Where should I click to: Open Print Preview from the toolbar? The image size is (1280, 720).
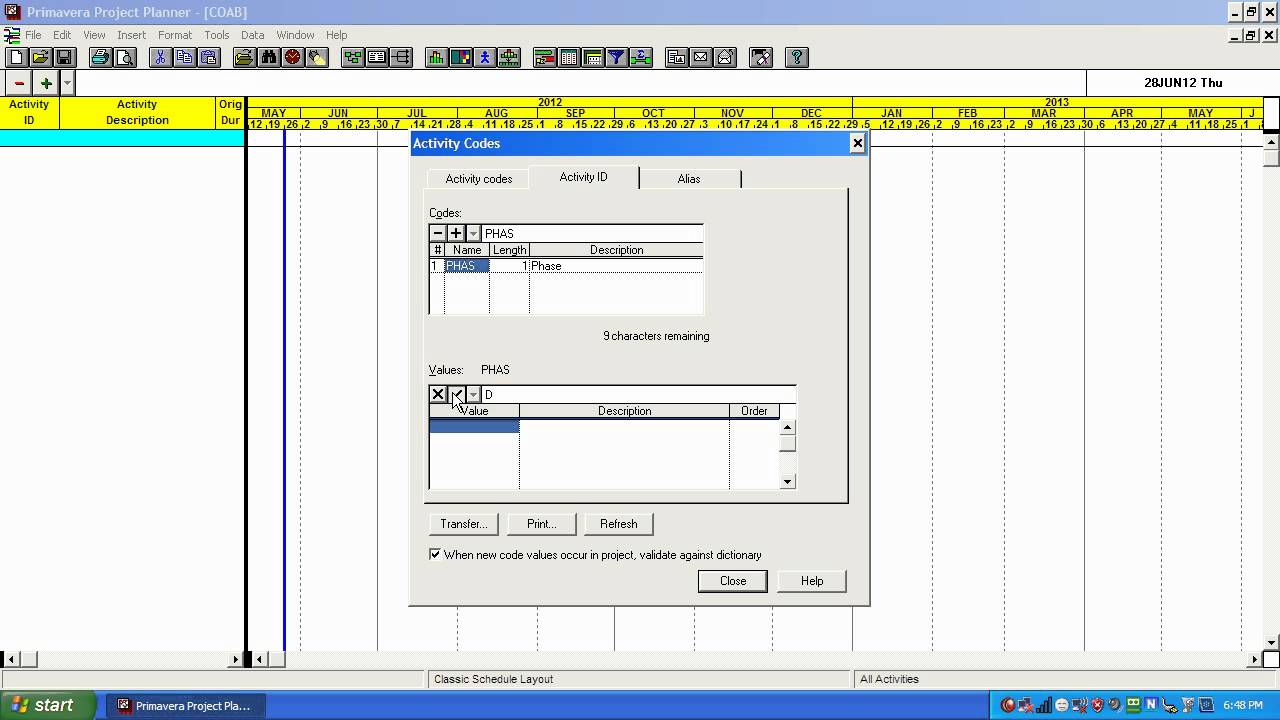tap(125, 58)
